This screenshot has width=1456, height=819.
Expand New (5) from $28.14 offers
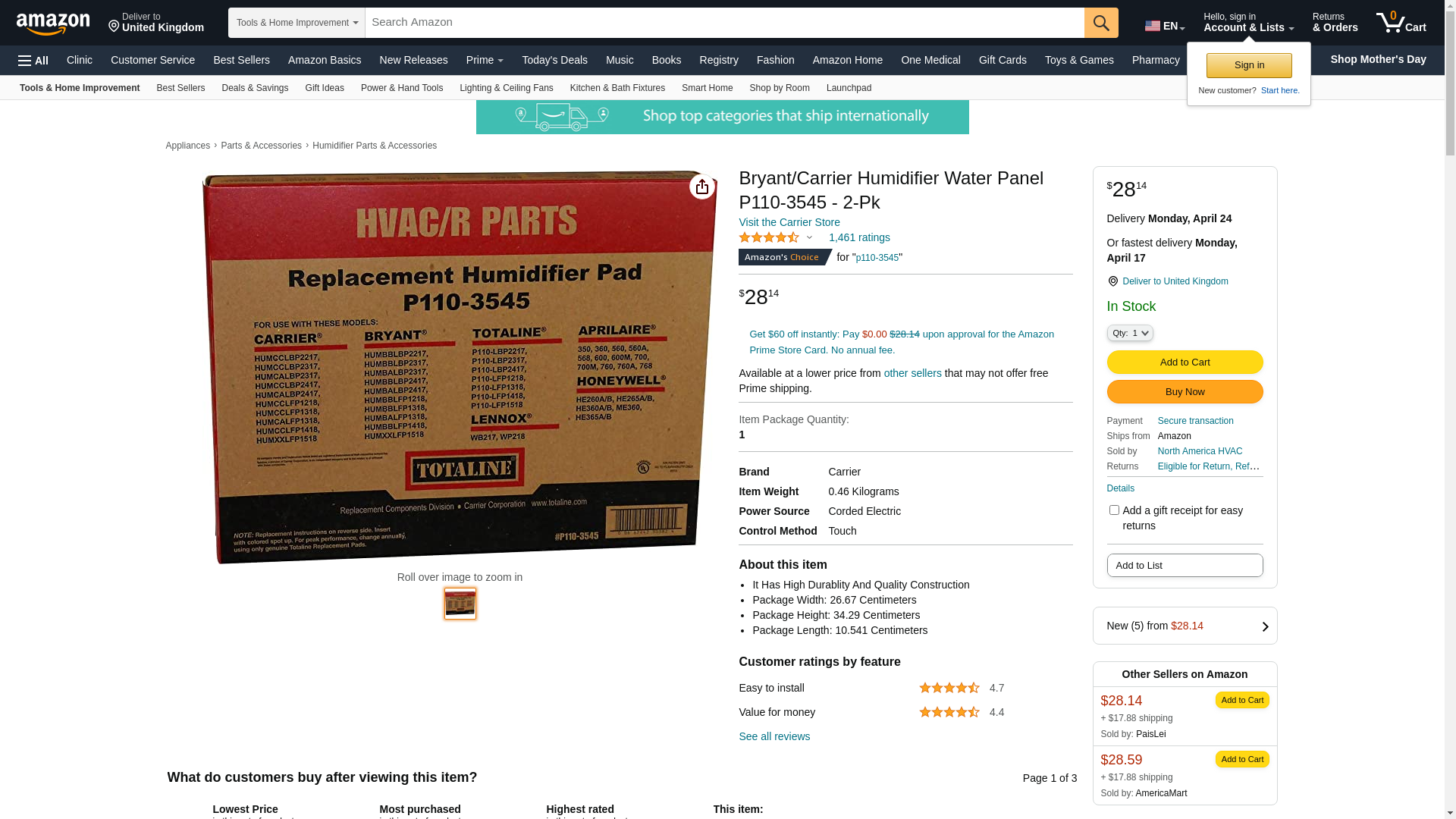(1185, 626)
